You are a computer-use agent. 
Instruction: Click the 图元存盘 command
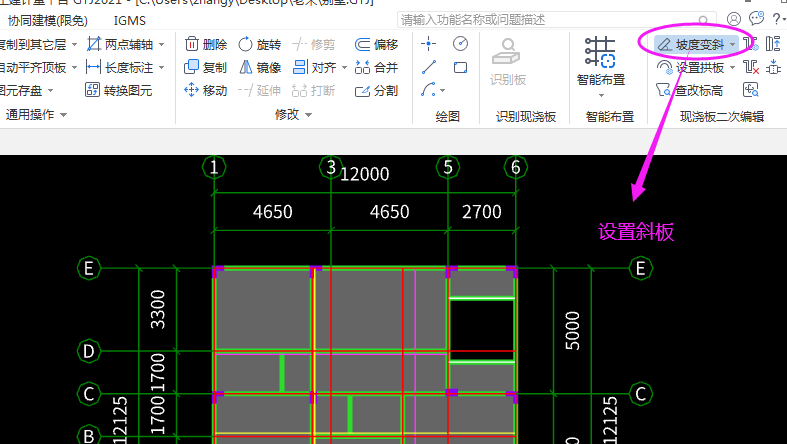pyautogui.click(x=22, y=90)
